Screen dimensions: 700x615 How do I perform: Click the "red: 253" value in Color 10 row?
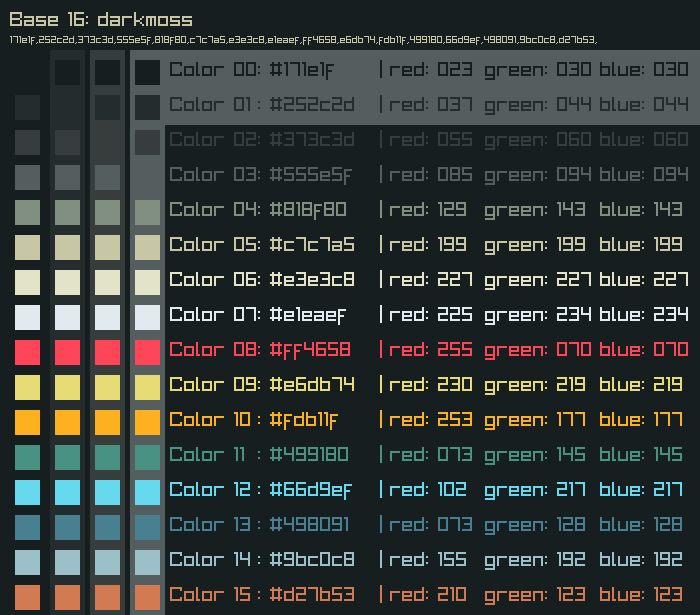[430, 420]
